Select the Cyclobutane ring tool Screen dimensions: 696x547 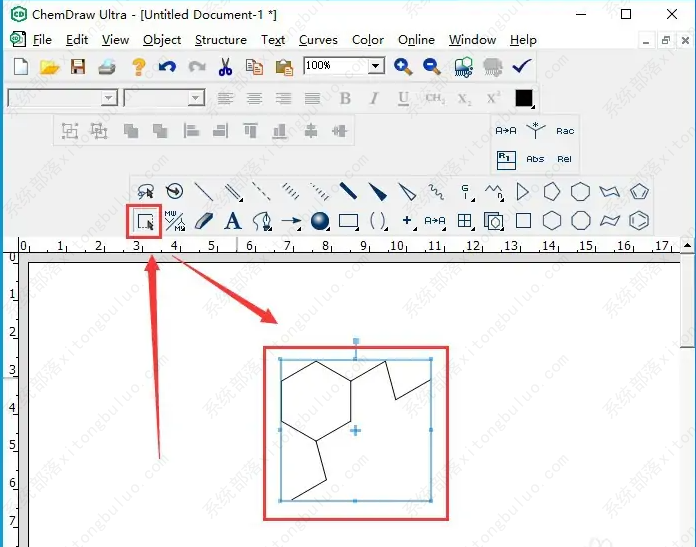(x=523, y=221)
